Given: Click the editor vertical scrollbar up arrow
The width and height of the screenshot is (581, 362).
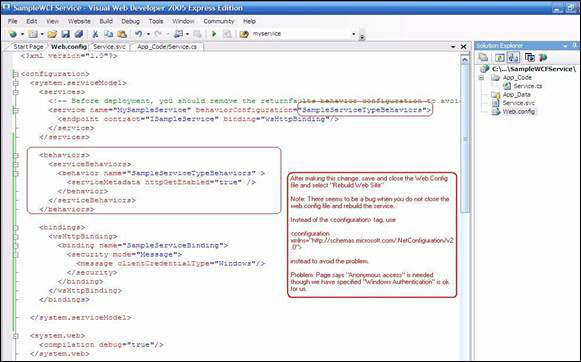Looking at the screenshot, I should [x=465, y=59].
